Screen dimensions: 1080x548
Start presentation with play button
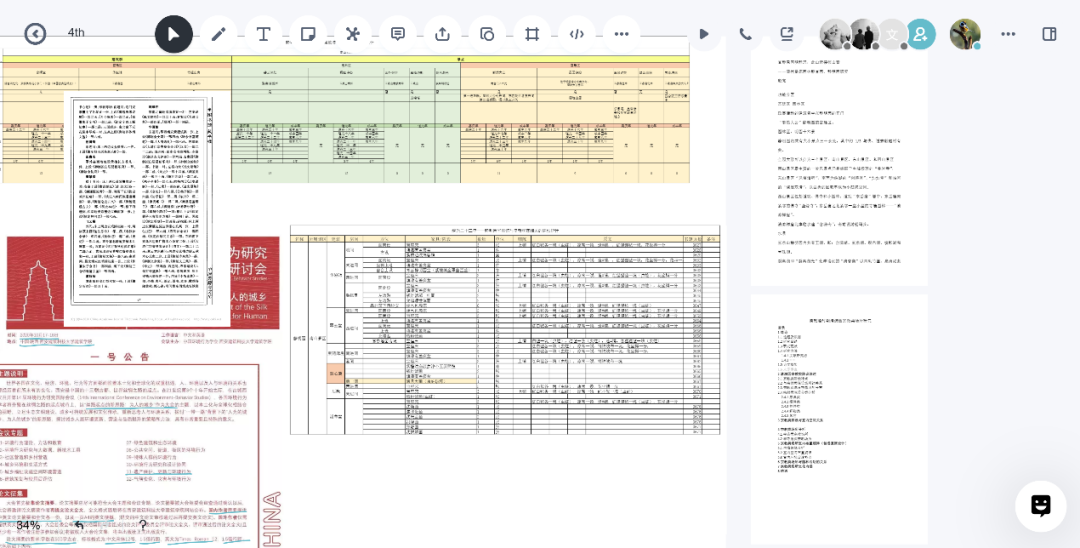click(704, 34)
